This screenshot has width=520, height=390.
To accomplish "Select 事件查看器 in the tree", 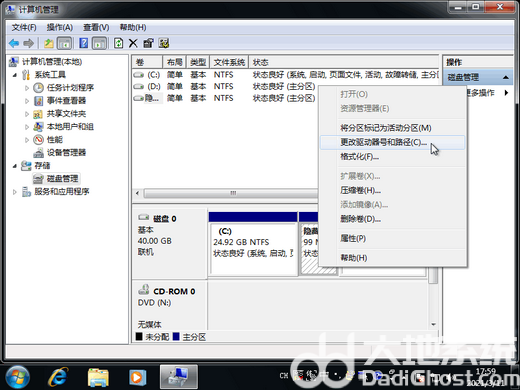I will (66, 101).
